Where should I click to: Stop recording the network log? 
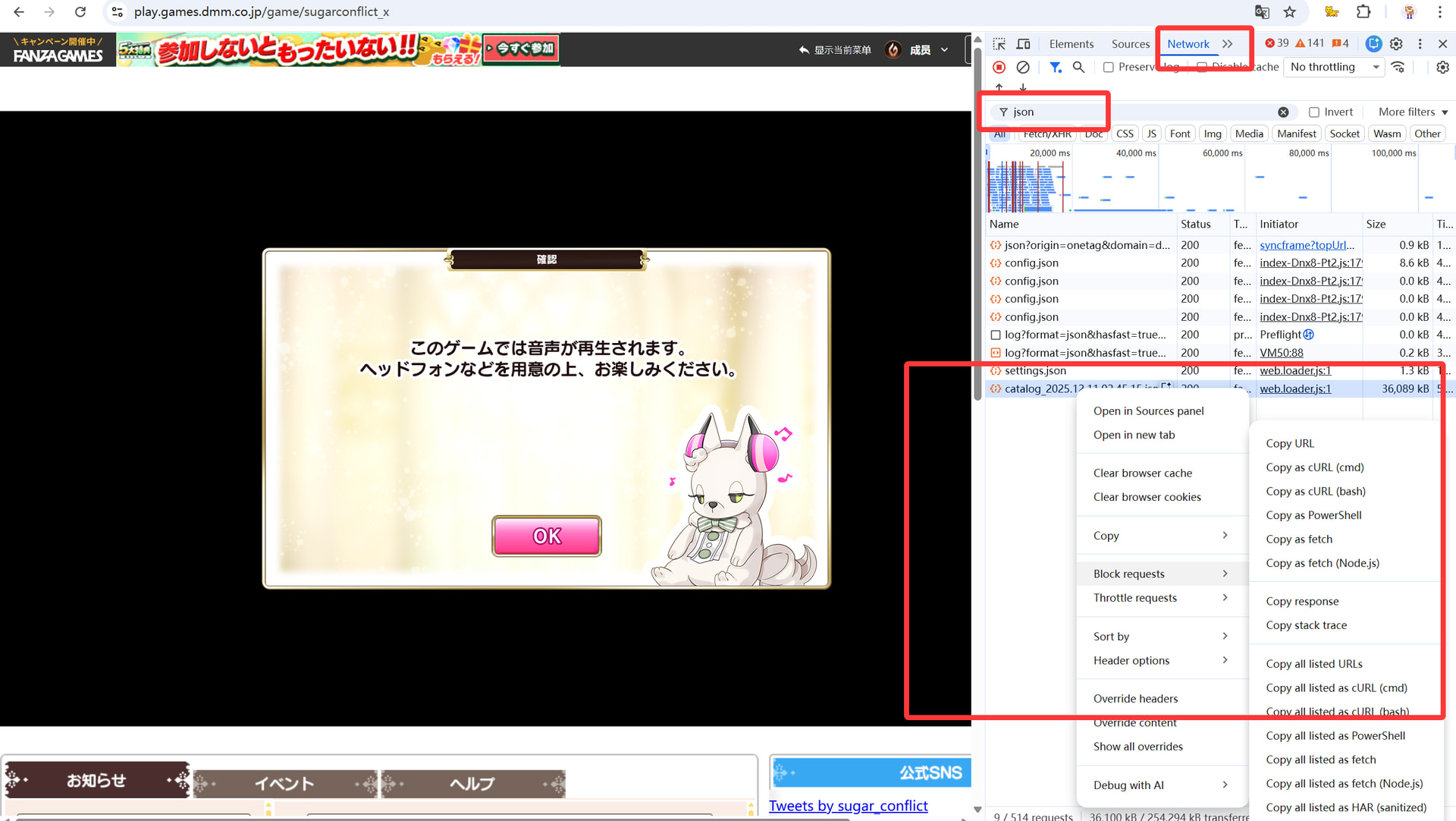point(999,68)
